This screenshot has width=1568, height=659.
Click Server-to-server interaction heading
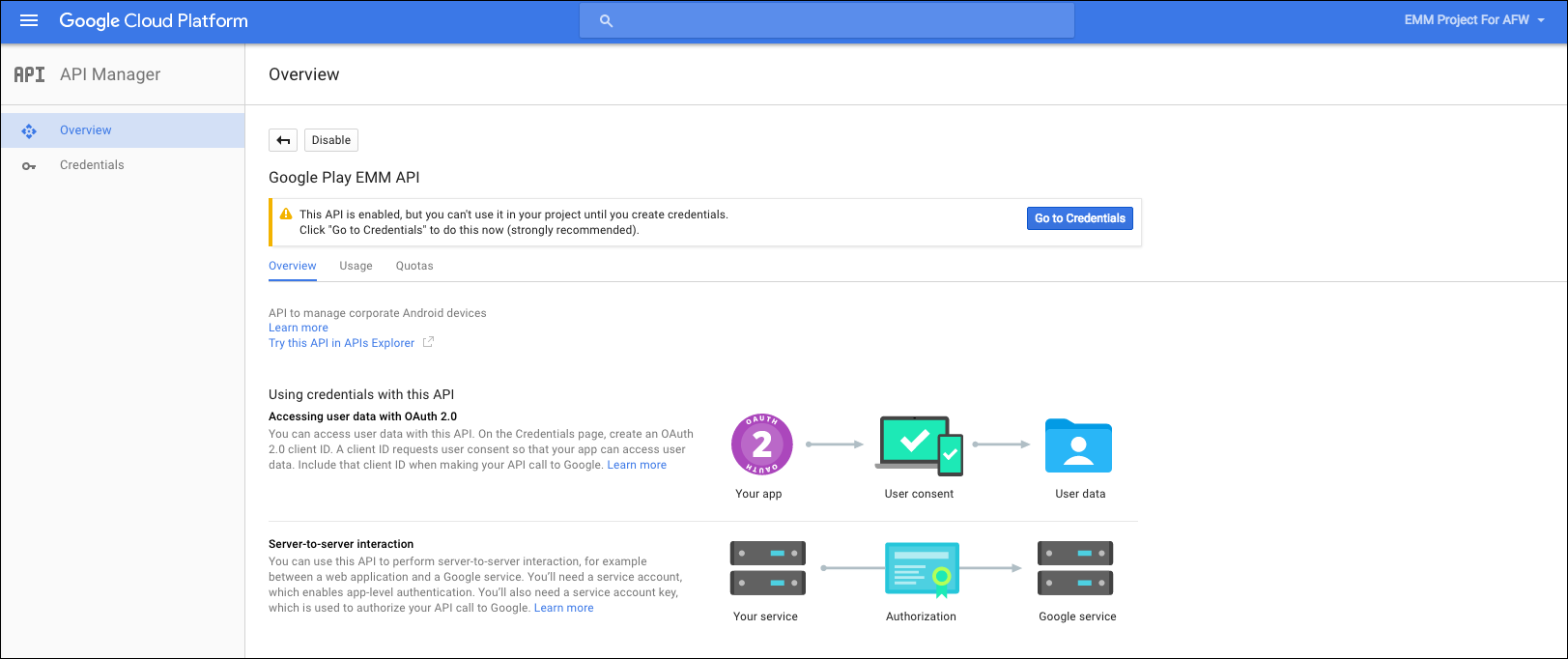point(341,544)
